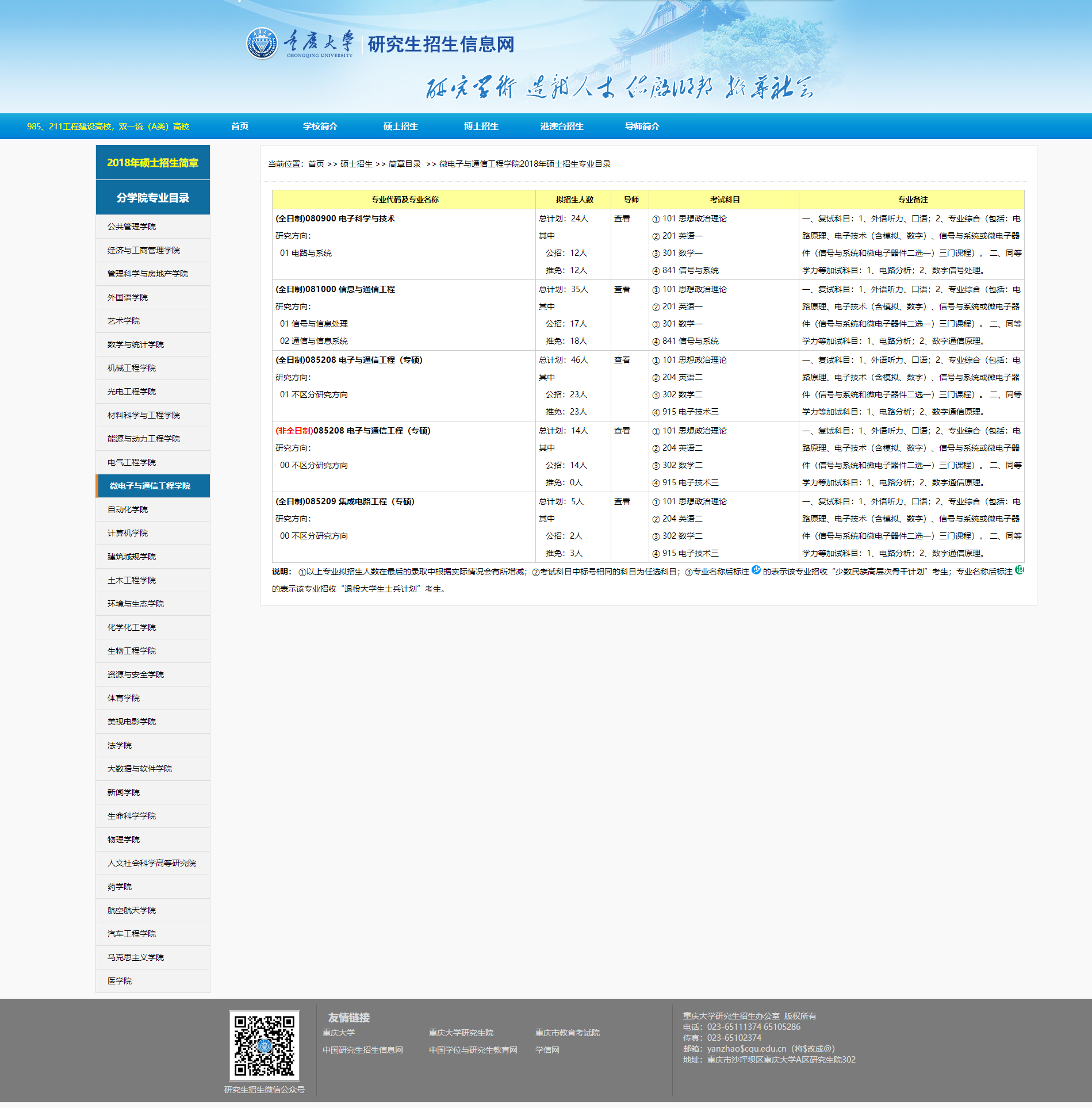The width and height of the screenshot is (1092, 1108).
Task: Click the WeChat QR code image
Action: click(264, 1045)
